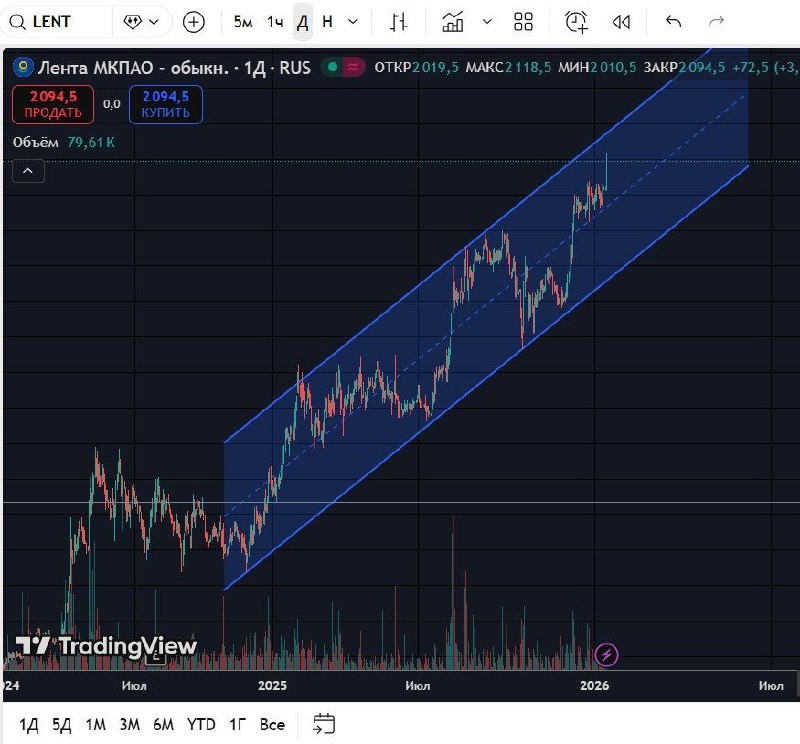Select the 6М date range
The height and width of the screenshot is (744, 800).
pyautogui.click(x=163, y=725)
